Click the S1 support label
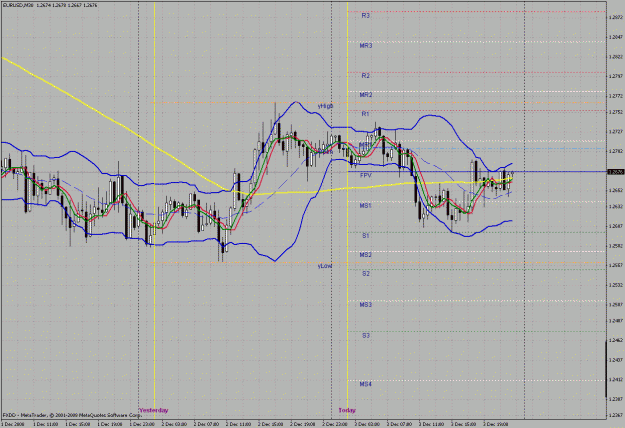 [366, 236]
